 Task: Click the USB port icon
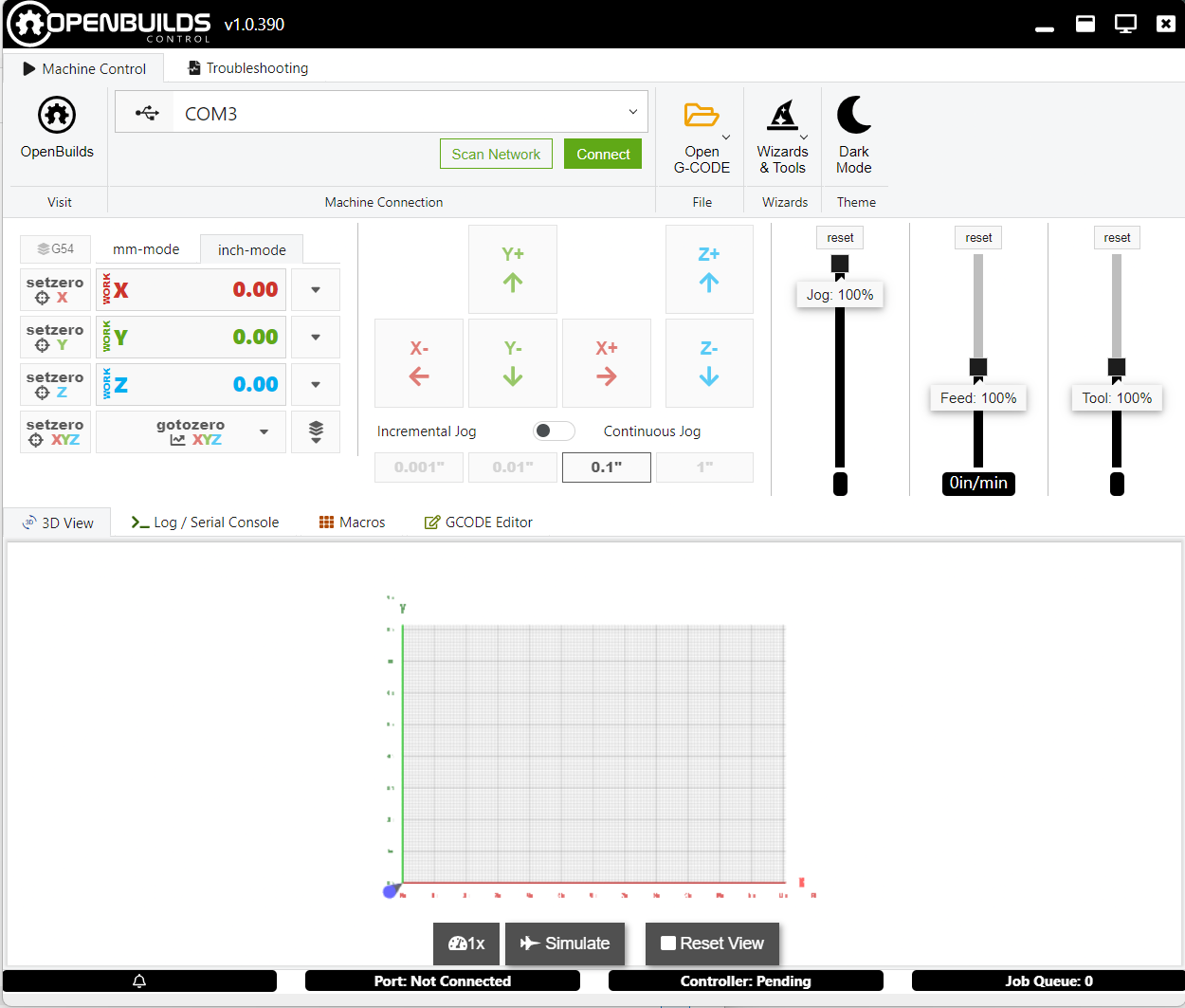(146, 113)
